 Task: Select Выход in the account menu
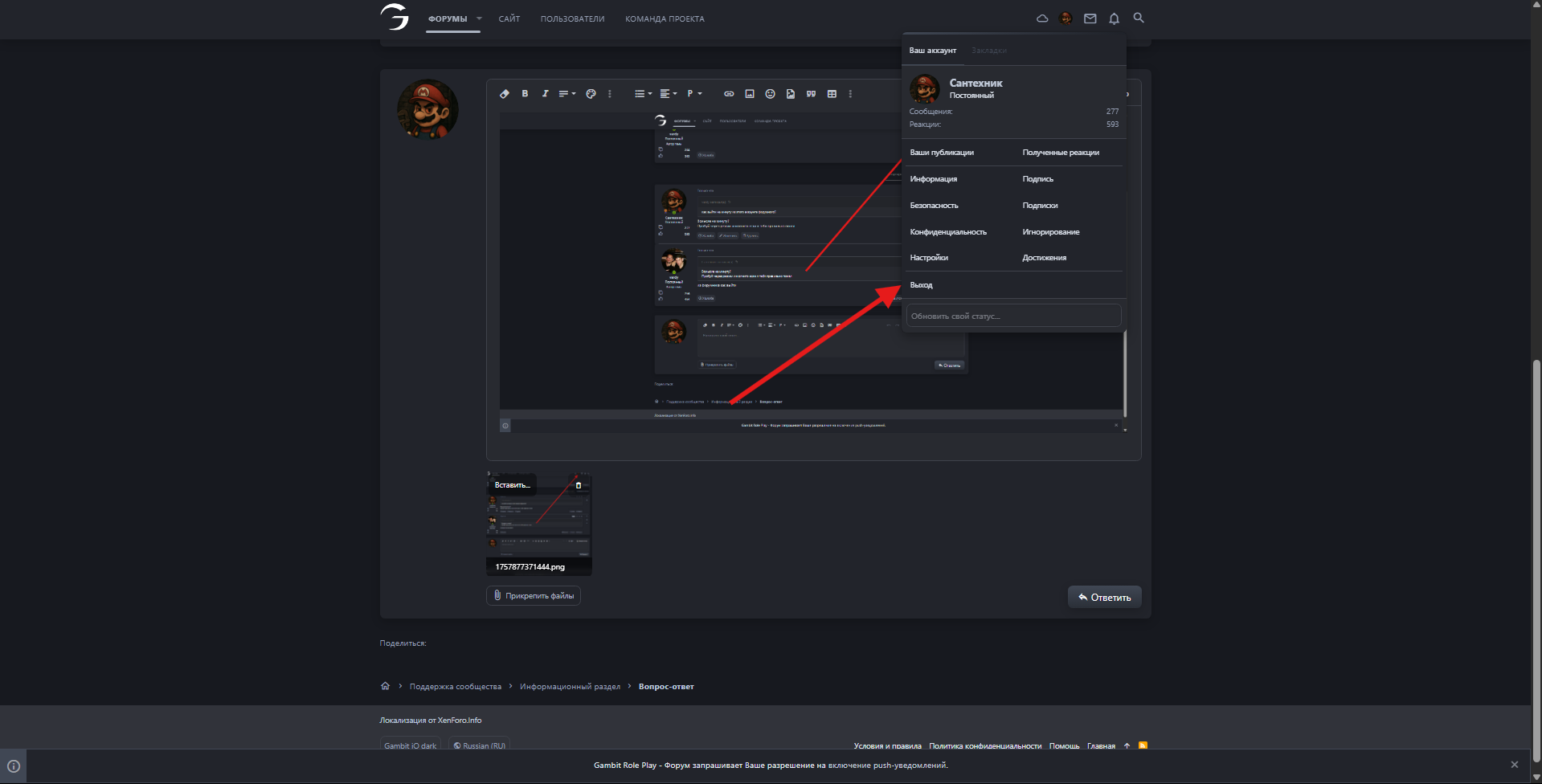click(921, 285)
